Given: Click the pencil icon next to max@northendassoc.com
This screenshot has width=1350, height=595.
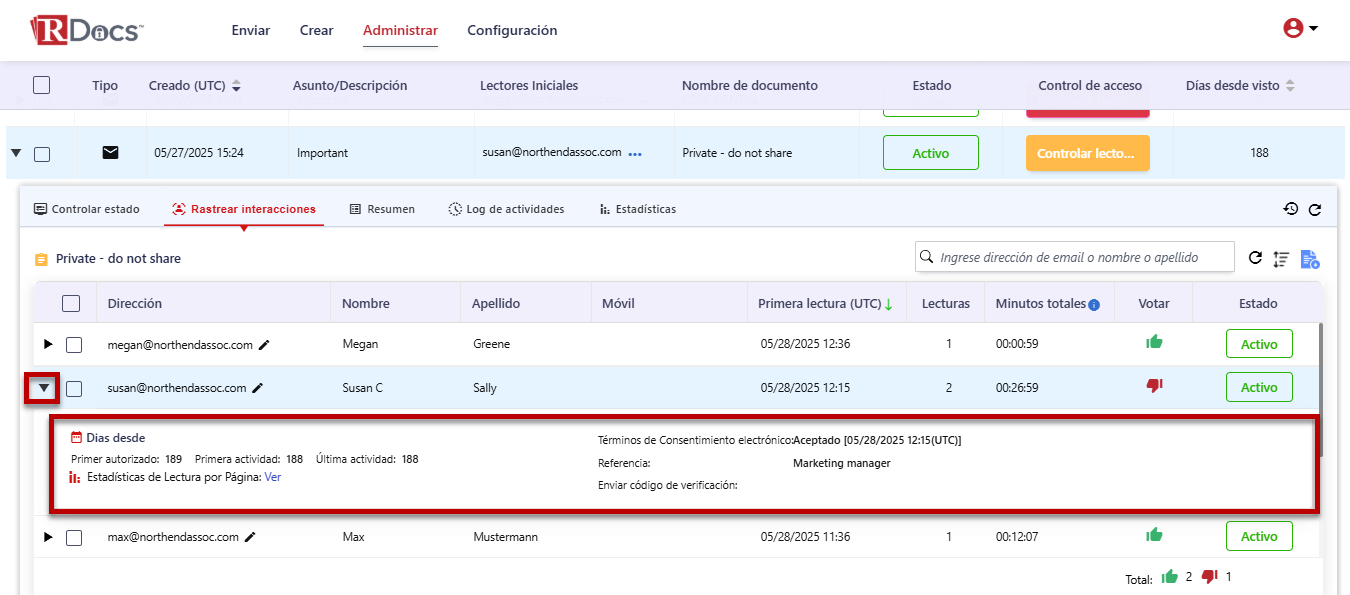Looking at the screenshot, I should pyautogui.click(x=250, y=537).
